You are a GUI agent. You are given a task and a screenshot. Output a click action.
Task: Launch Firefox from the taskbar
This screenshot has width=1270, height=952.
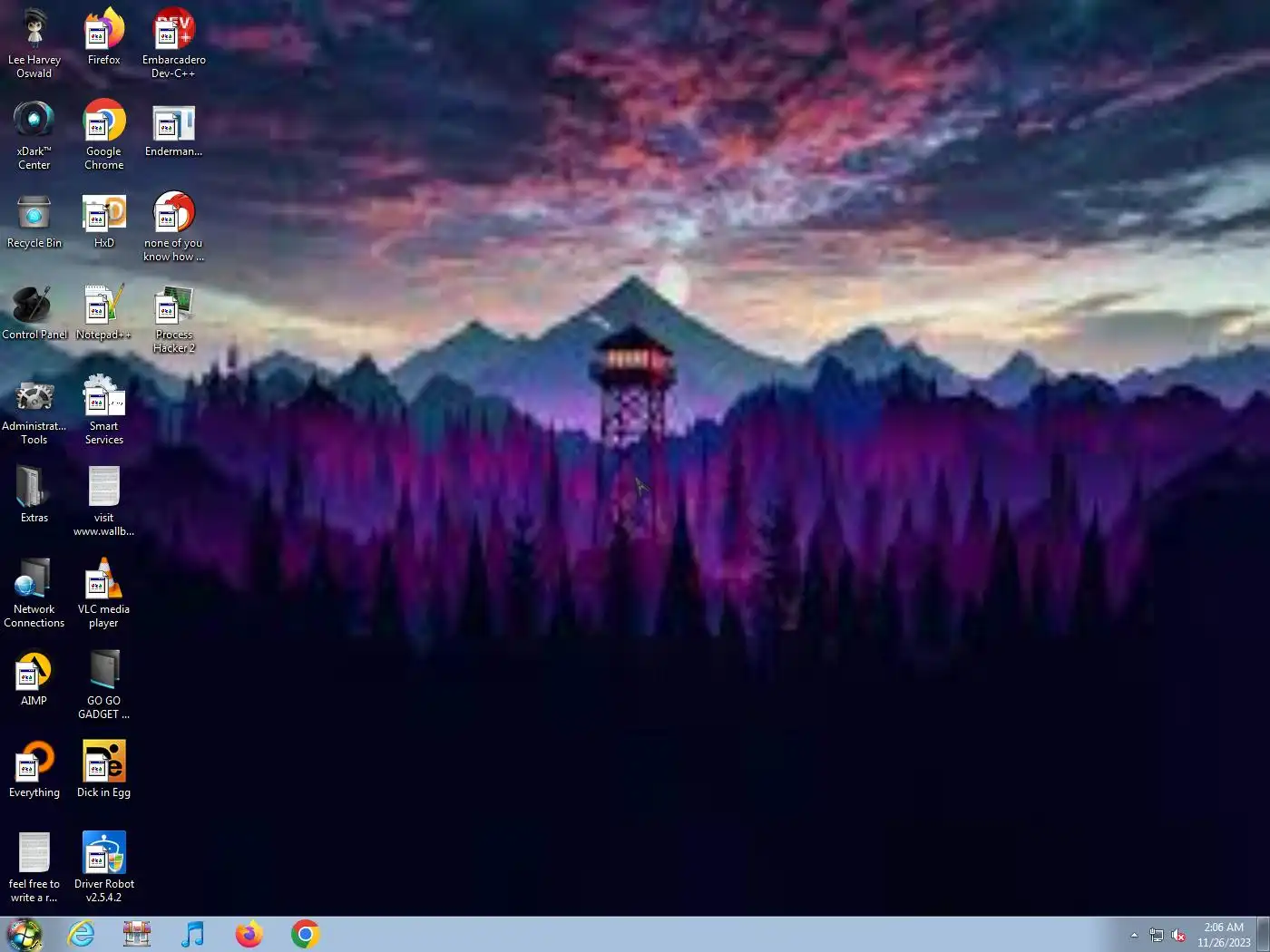click(x=249, y=934)
